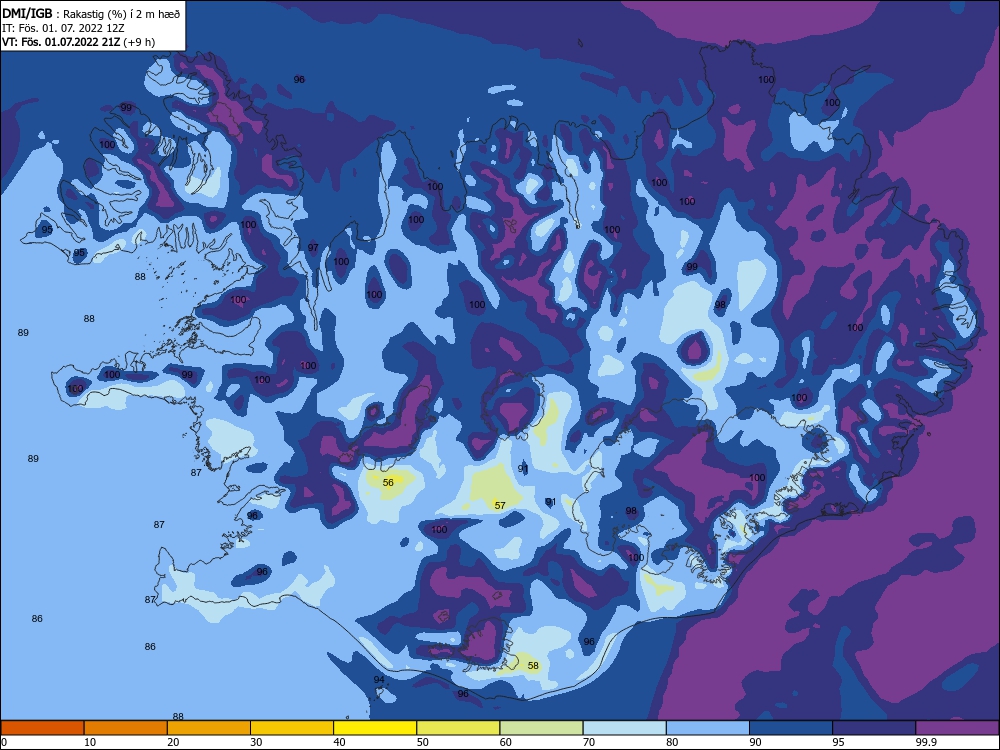
Task: Select the 'VT: Fös. 01.07.2022 21Z (+9 h)' line
Action: [x=78, y=42]
